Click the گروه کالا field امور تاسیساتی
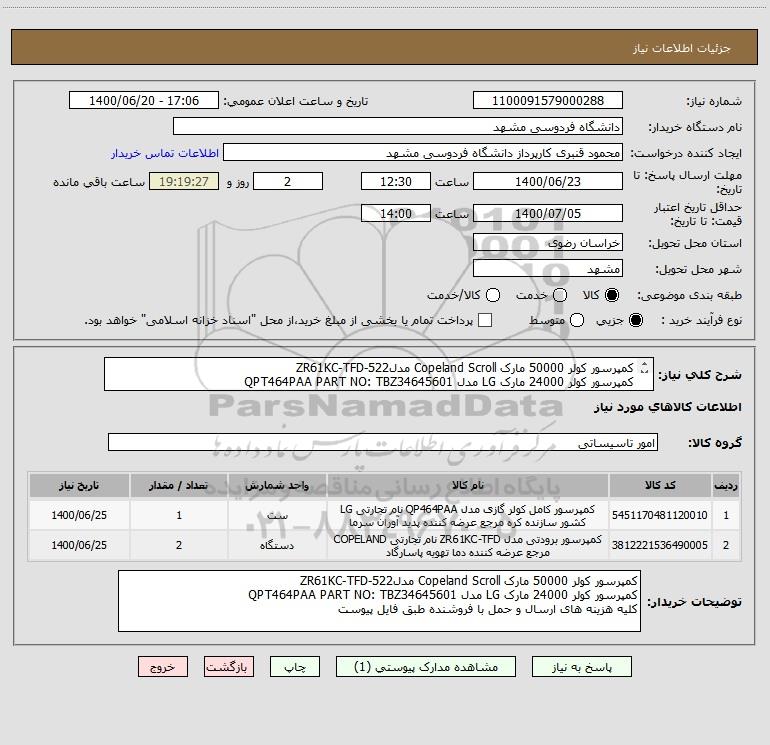Screen dimensions: 770x745 383,442
